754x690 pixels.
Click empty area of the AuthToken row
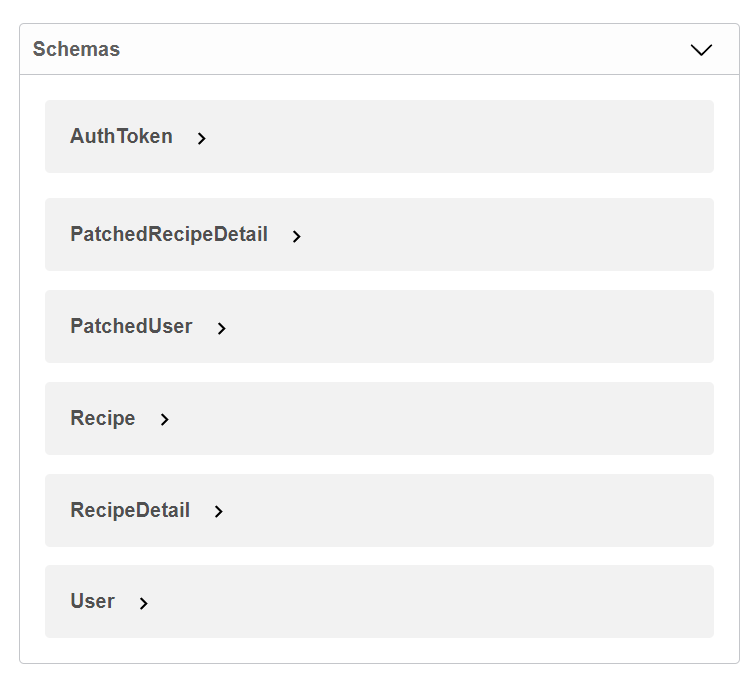coord(457,137)
